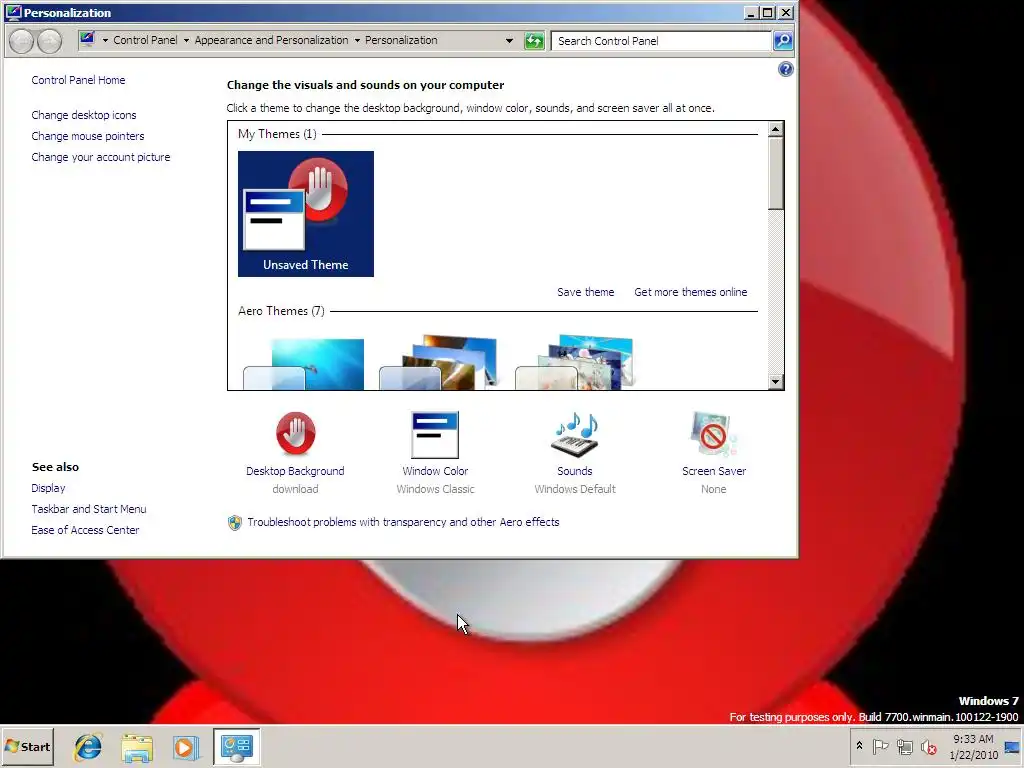This screenshot has width=1024, height=768.
Task: Open Action Center flag icon in tray
Action: point(880,746)
